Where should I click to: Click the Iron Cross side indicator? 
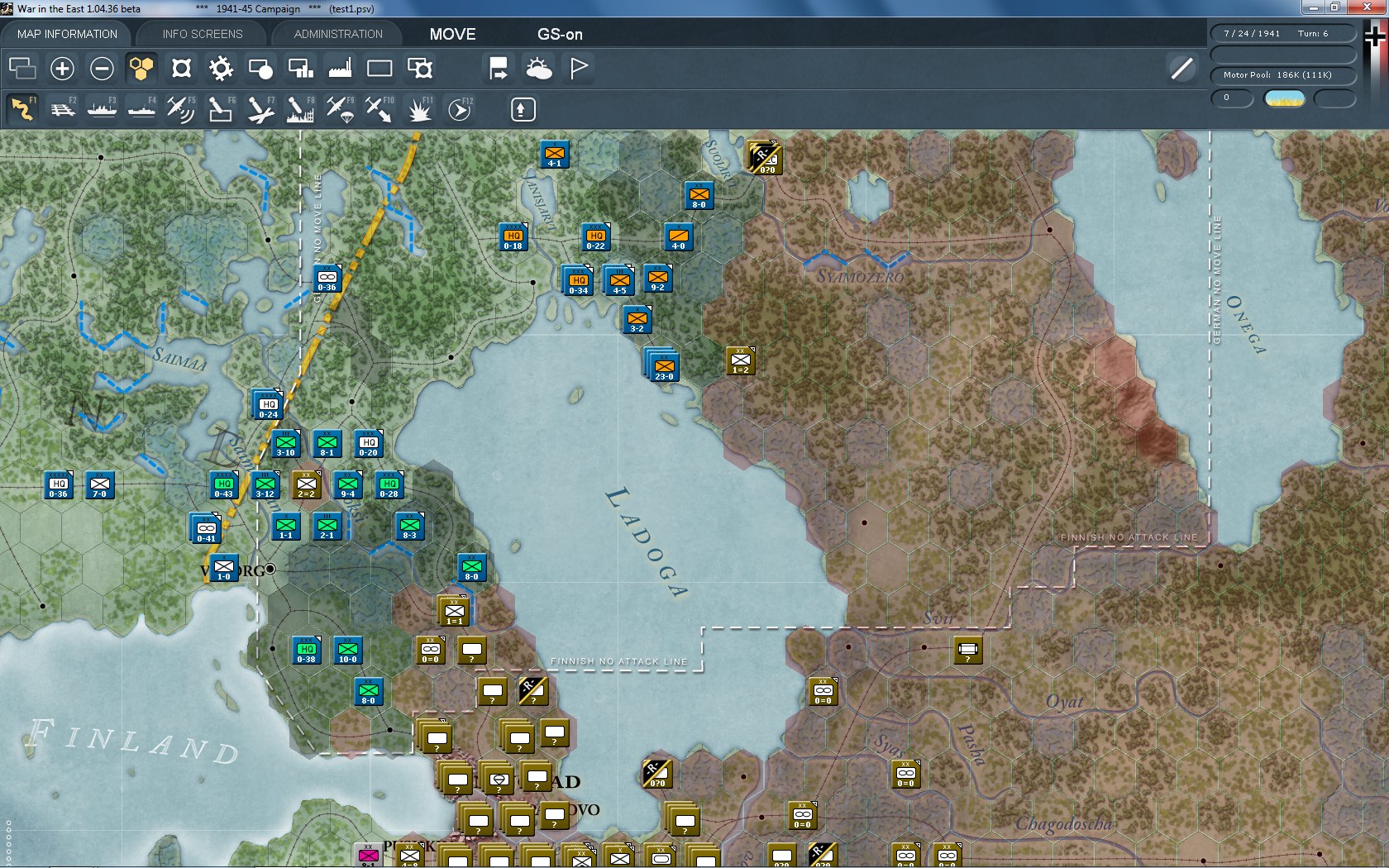(x=1374, y=37)
